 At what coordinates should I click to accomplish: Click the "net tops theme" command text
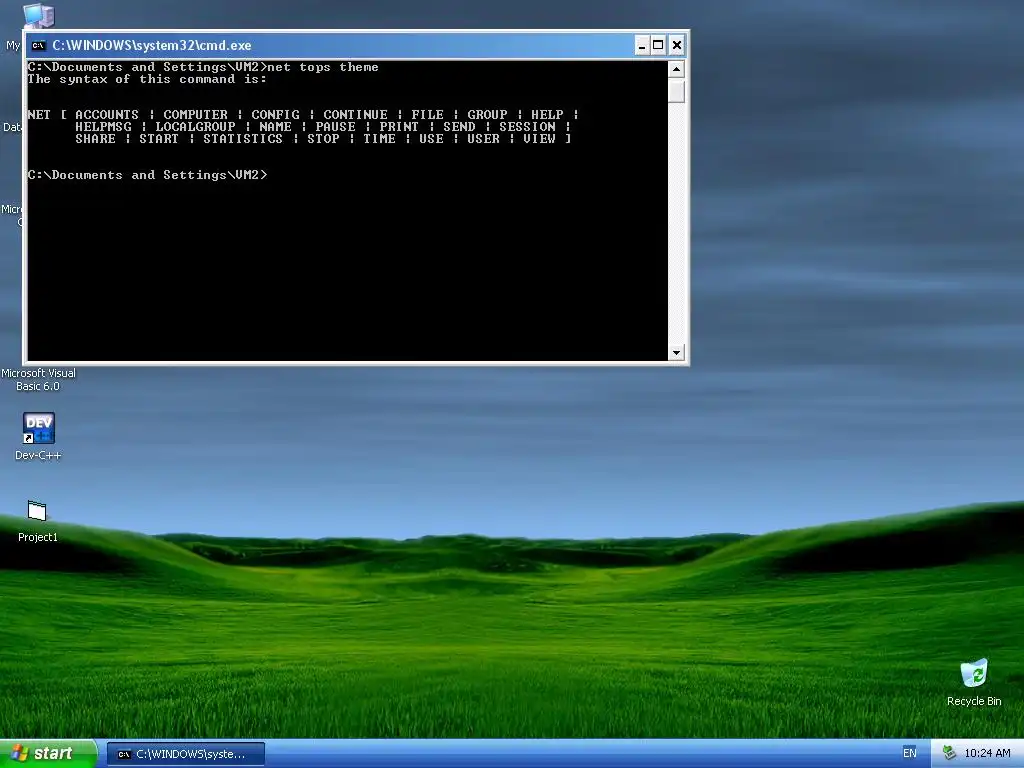(323, 67)
